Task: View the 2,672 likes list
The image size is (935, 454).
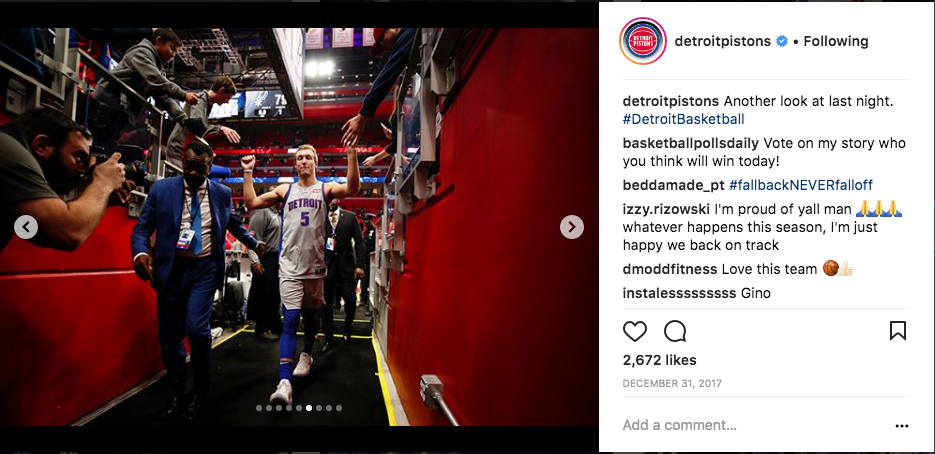Action: [x=660, y=360]
